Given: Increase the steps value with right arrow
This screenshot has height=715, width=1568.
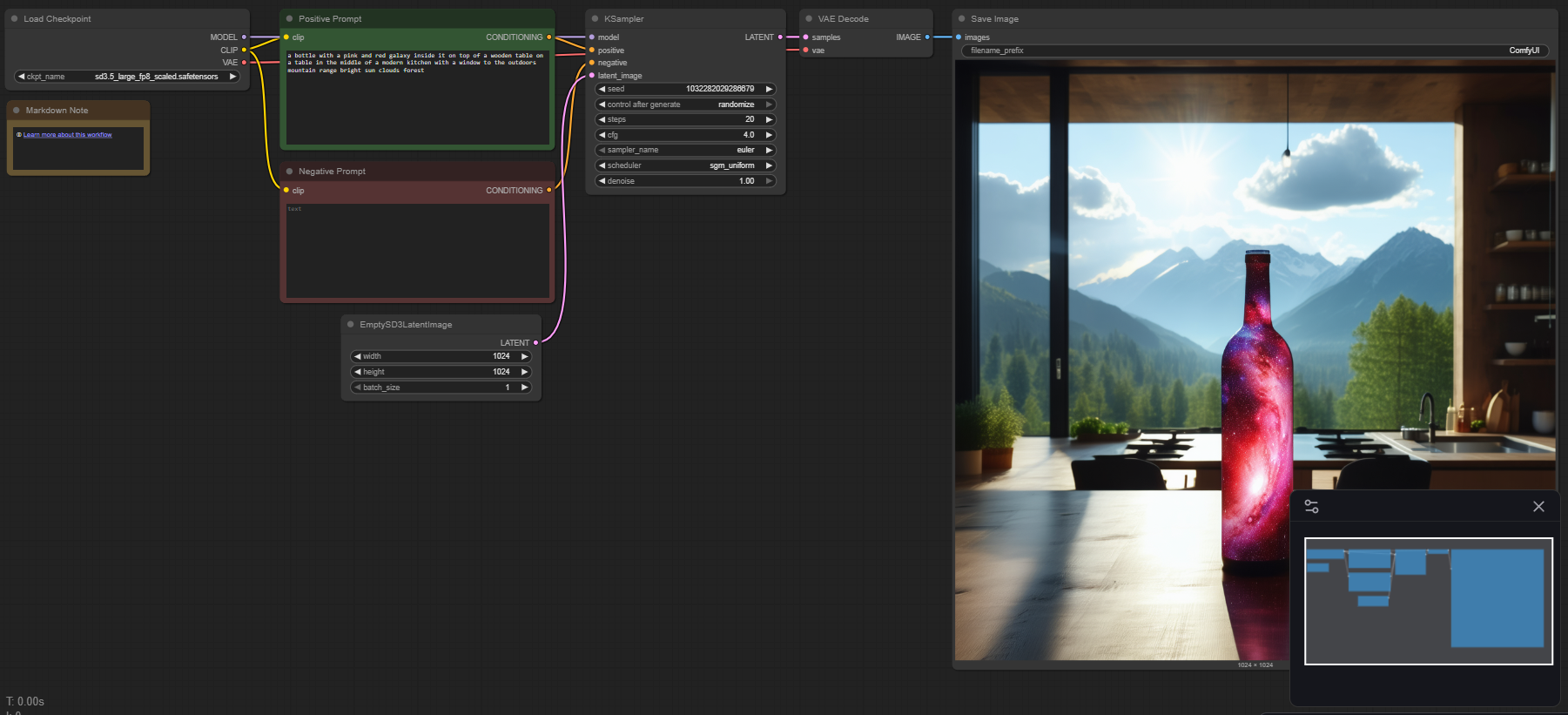Looking at the screenshot, I should pos(769,119).
